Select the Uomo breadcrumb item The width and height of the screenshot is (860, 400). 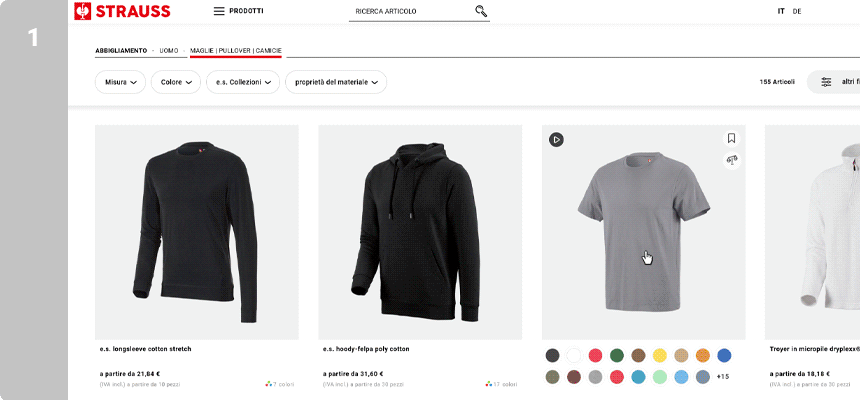coord(169,50)
